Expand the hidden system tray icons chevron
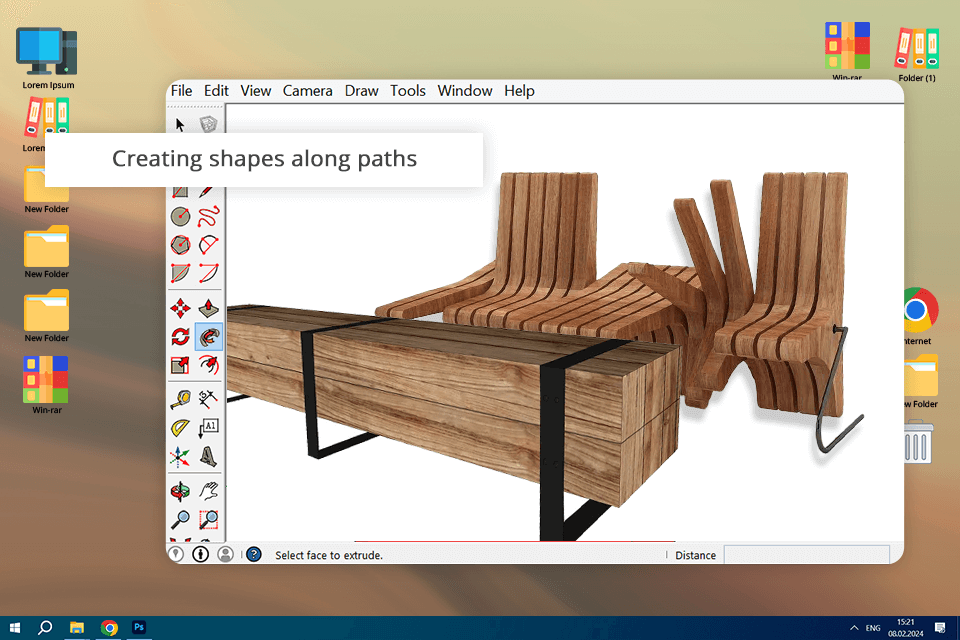Screen dimensions: 960x640 click(x=854, y=628)
